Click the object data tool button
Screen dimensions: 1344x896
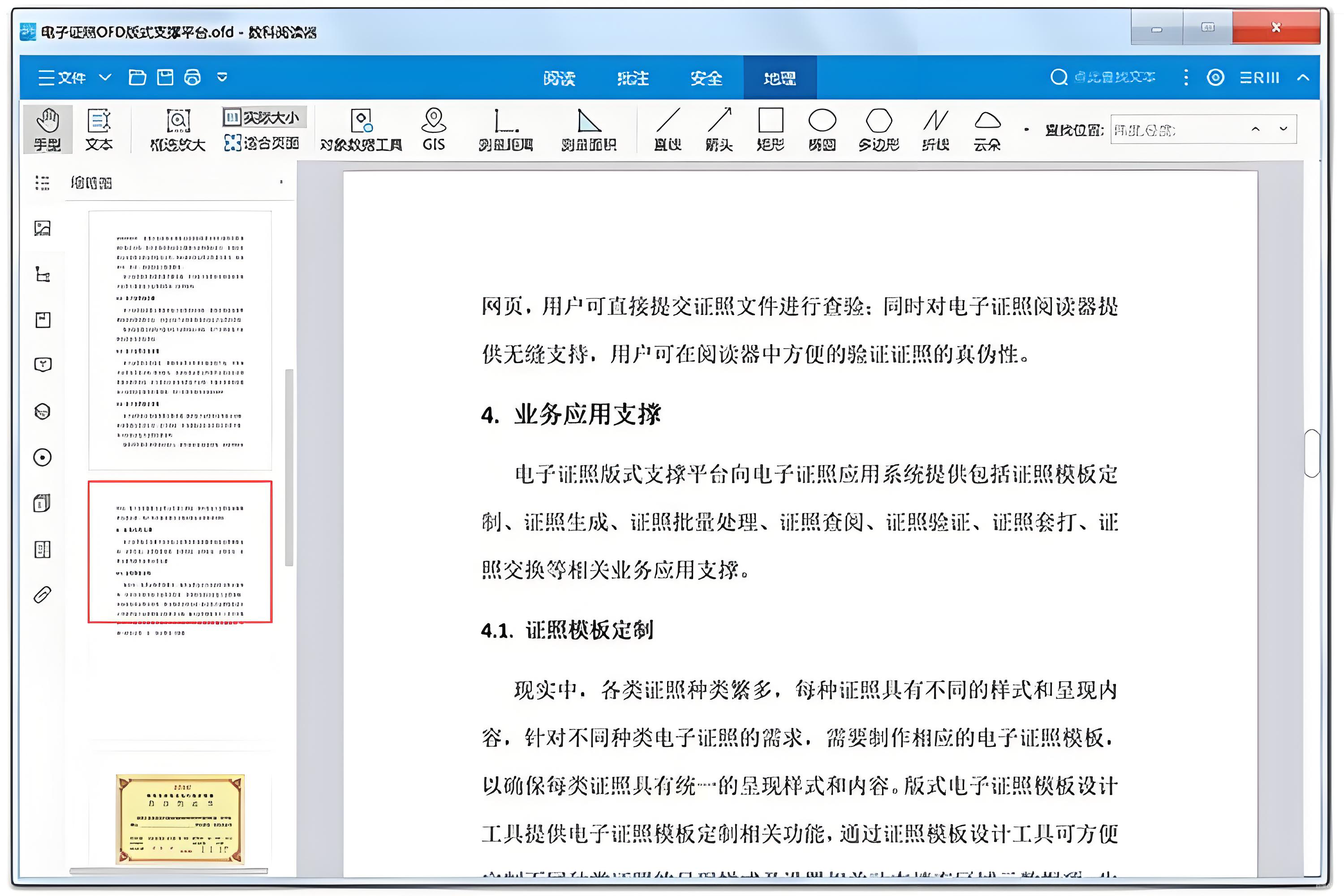click(361, 129)
